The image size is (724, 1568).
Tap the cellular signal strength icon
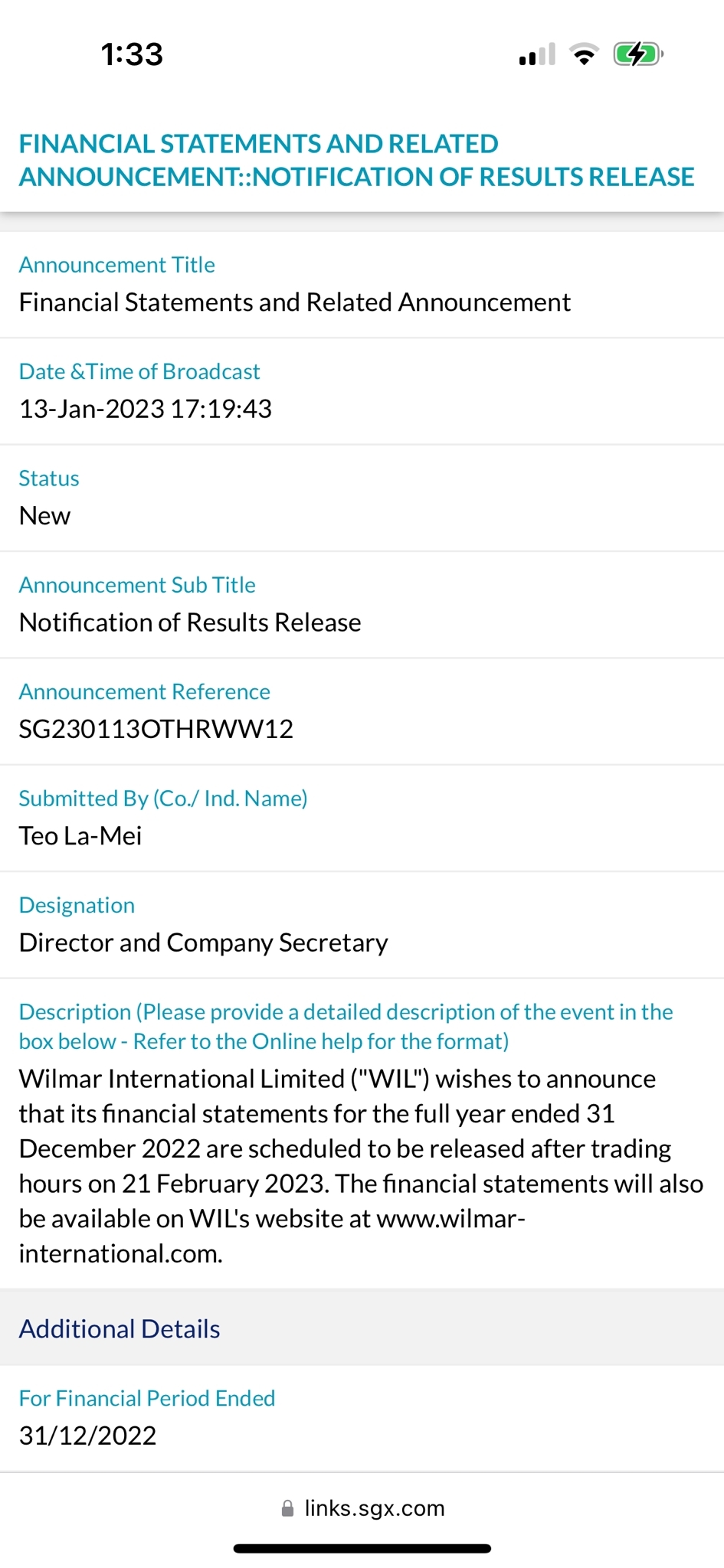[x=536, y=55]
